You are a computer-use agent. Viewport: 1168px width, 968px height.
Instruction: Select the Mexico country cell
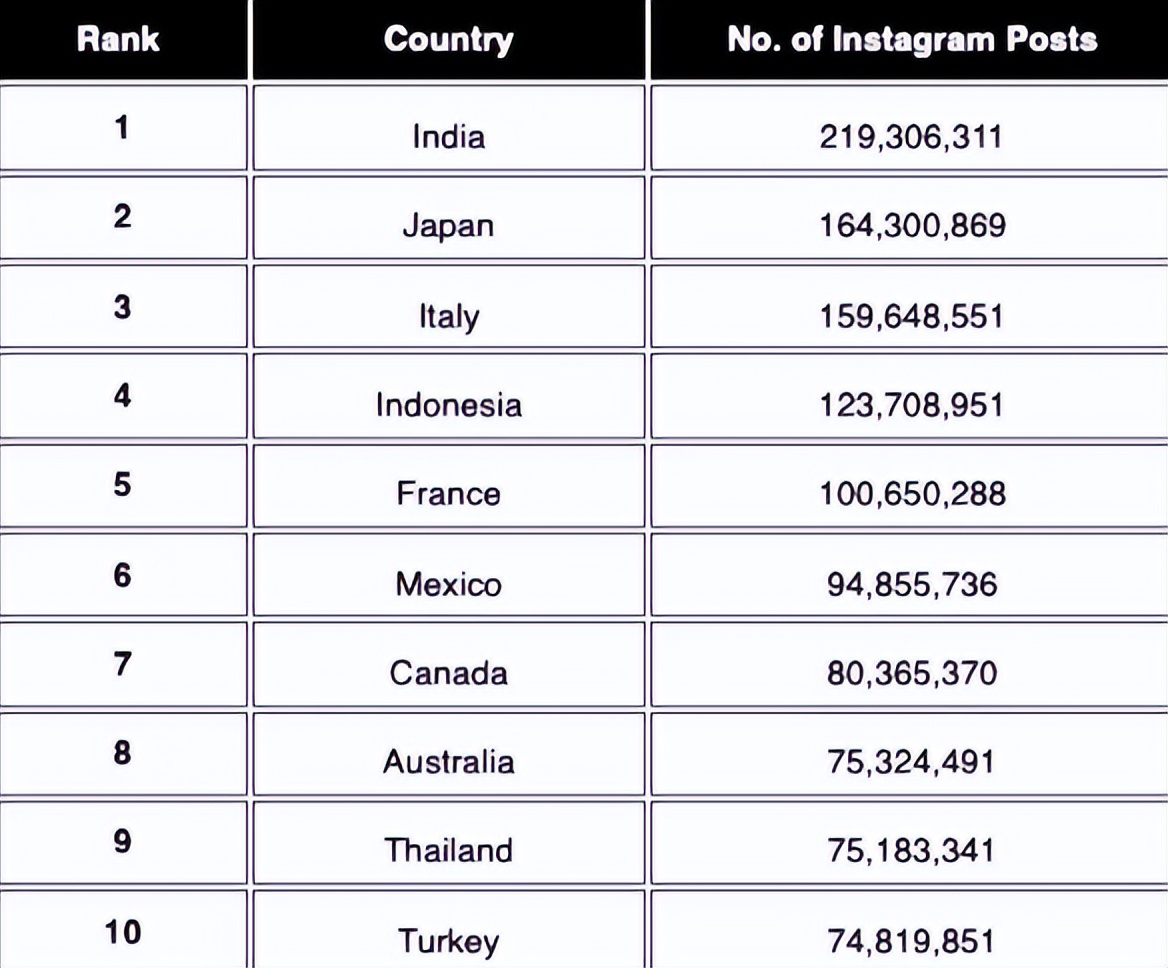[x=448, y=574]
